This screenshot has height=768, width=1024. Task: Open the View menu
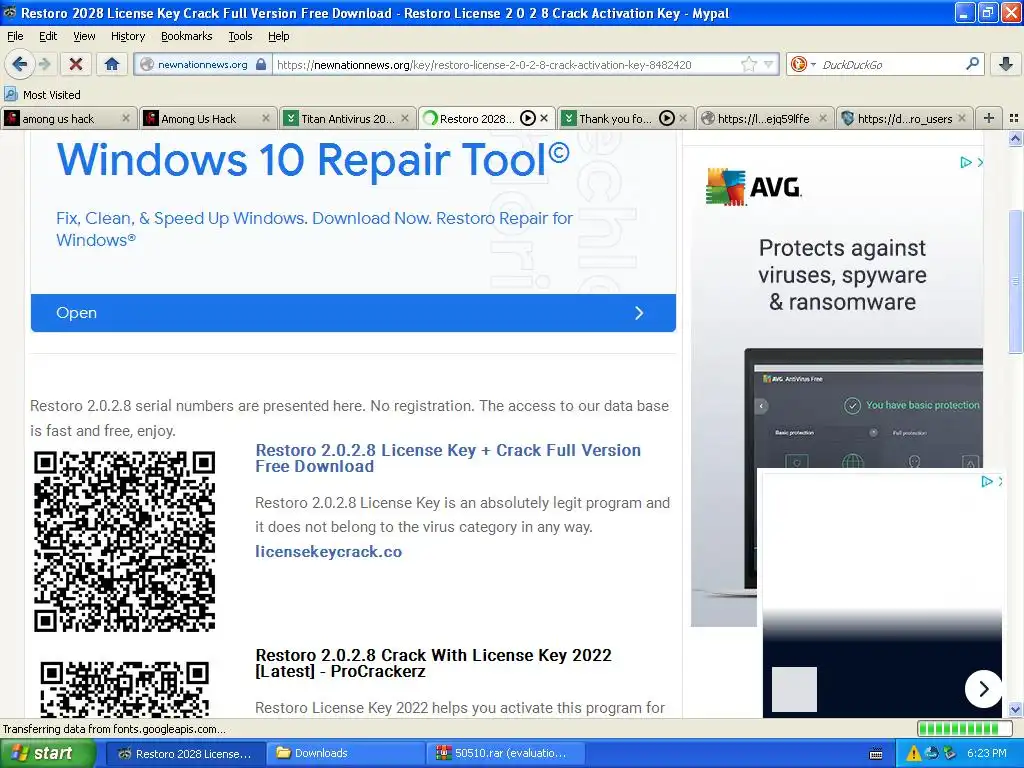pos(84,36)
